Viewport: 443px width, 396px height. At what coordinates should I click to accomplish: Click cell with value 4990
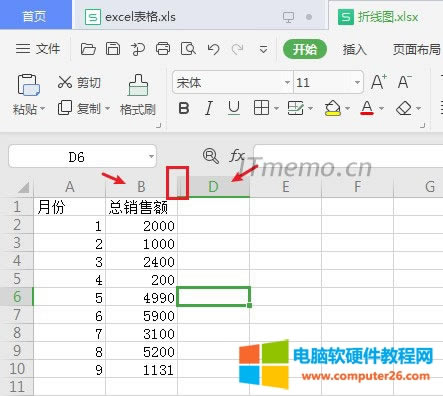[x=141, y=297]
